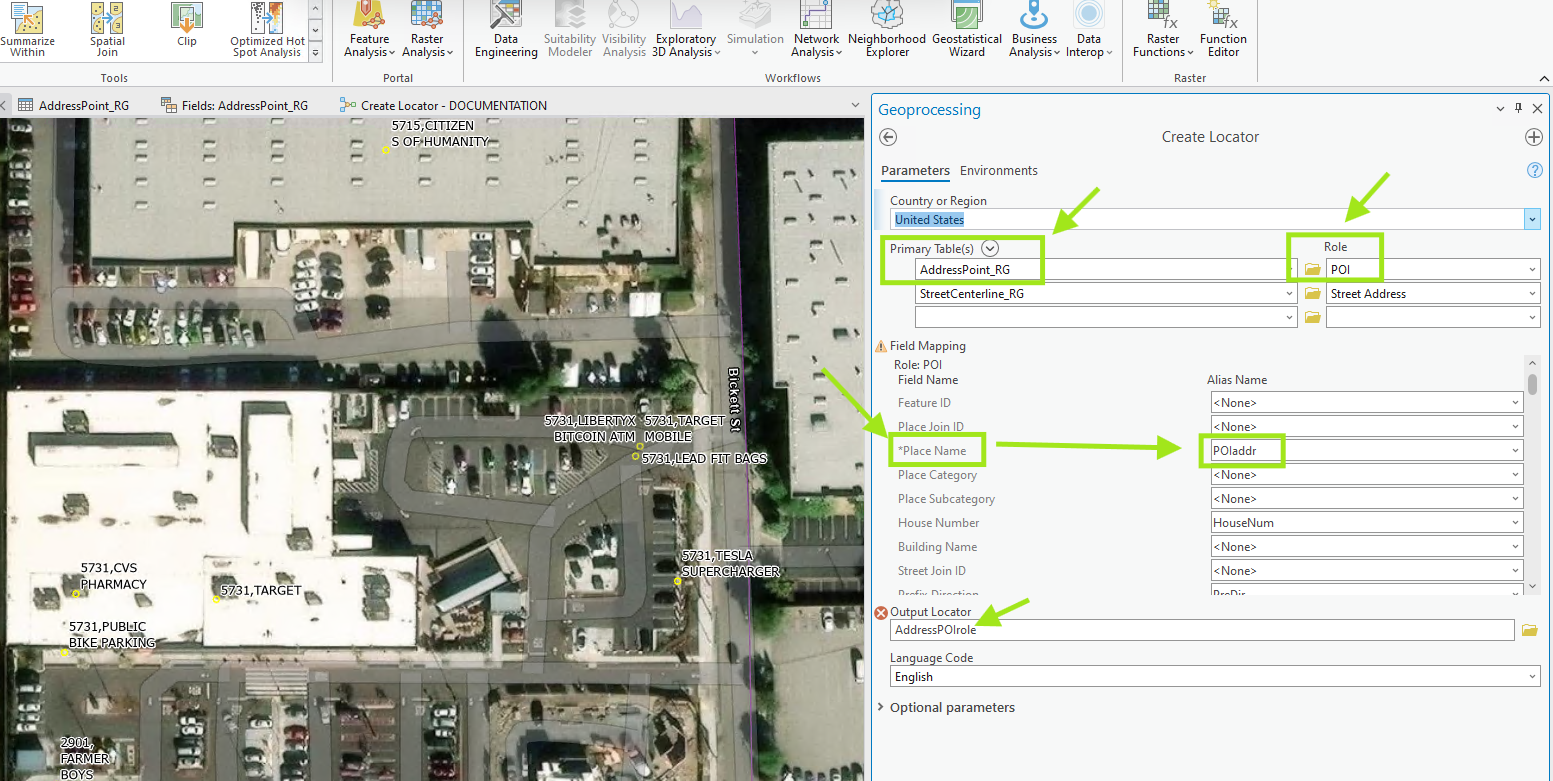Open Data Interop menu
Screen dimensions: 1553x781
1089,30
